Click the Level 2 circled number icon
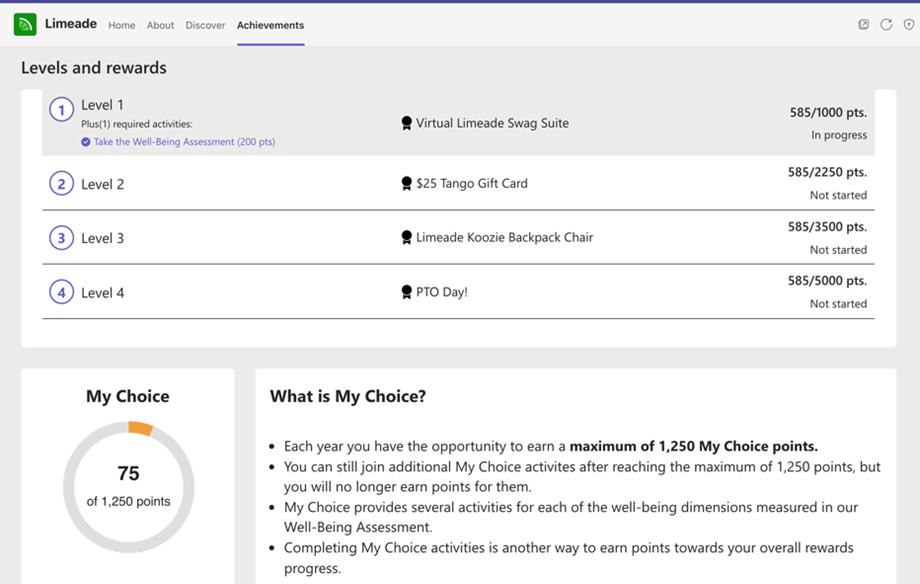Image resolution: width=920 pixels, height=584 pixels. pyautogui.click(x=61, y=184)
